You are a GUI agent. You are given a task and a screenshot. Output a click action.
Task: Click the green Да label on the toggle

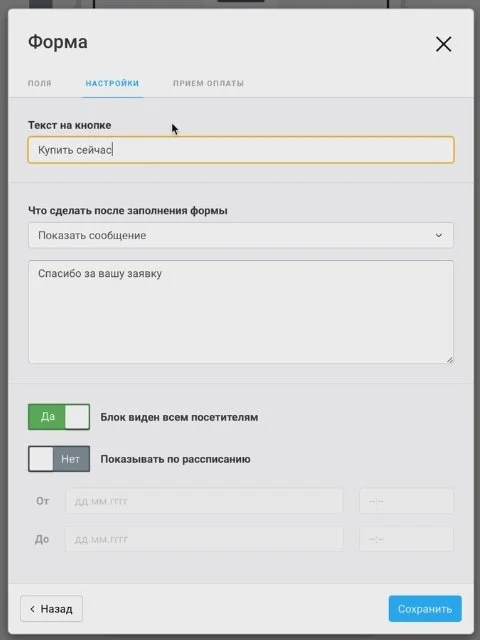[x=47, y=417]
